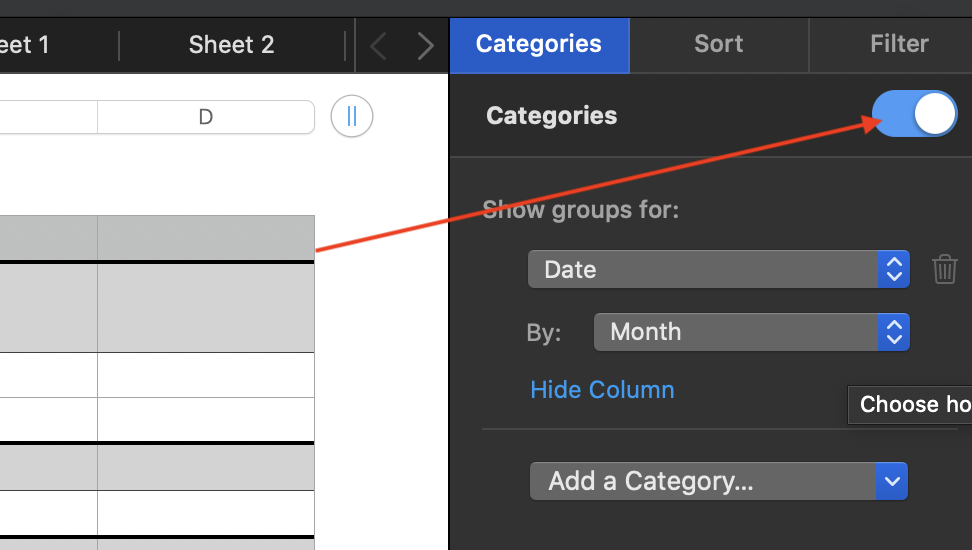Expand the Add a Category menu
Screen dimensions: 972x550
pyautogui.click(x=718, y=481)
